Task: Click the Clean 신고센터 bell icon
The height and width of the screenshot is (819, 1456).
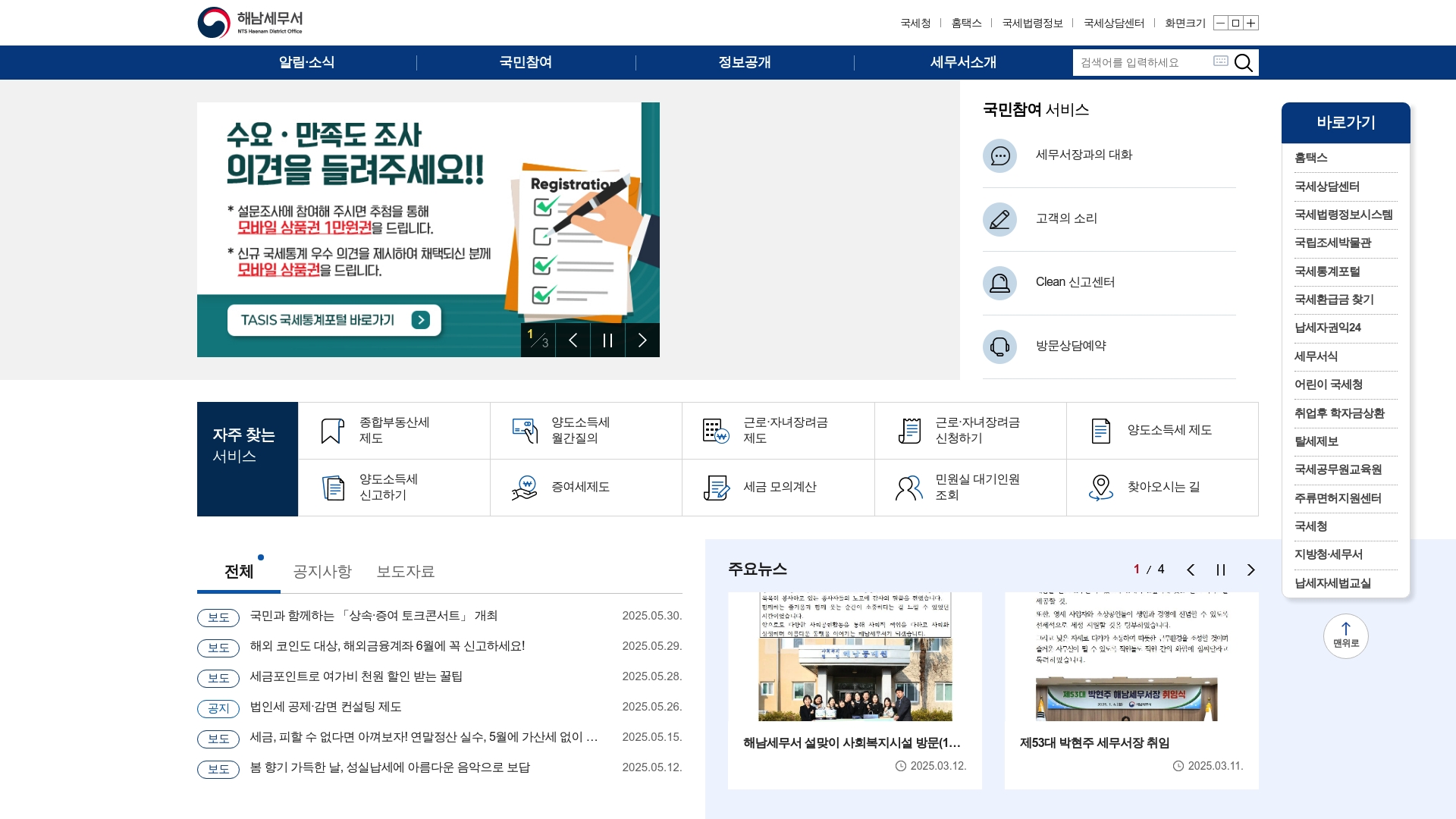Action: tap(999, 283)
